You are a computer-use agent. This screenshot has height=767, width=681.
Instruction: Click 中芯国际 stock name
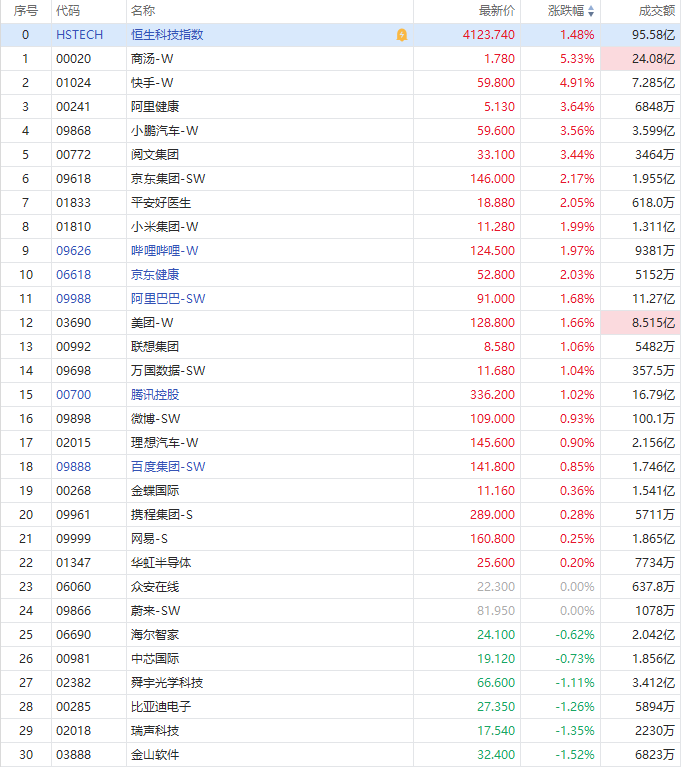[155, 658]
